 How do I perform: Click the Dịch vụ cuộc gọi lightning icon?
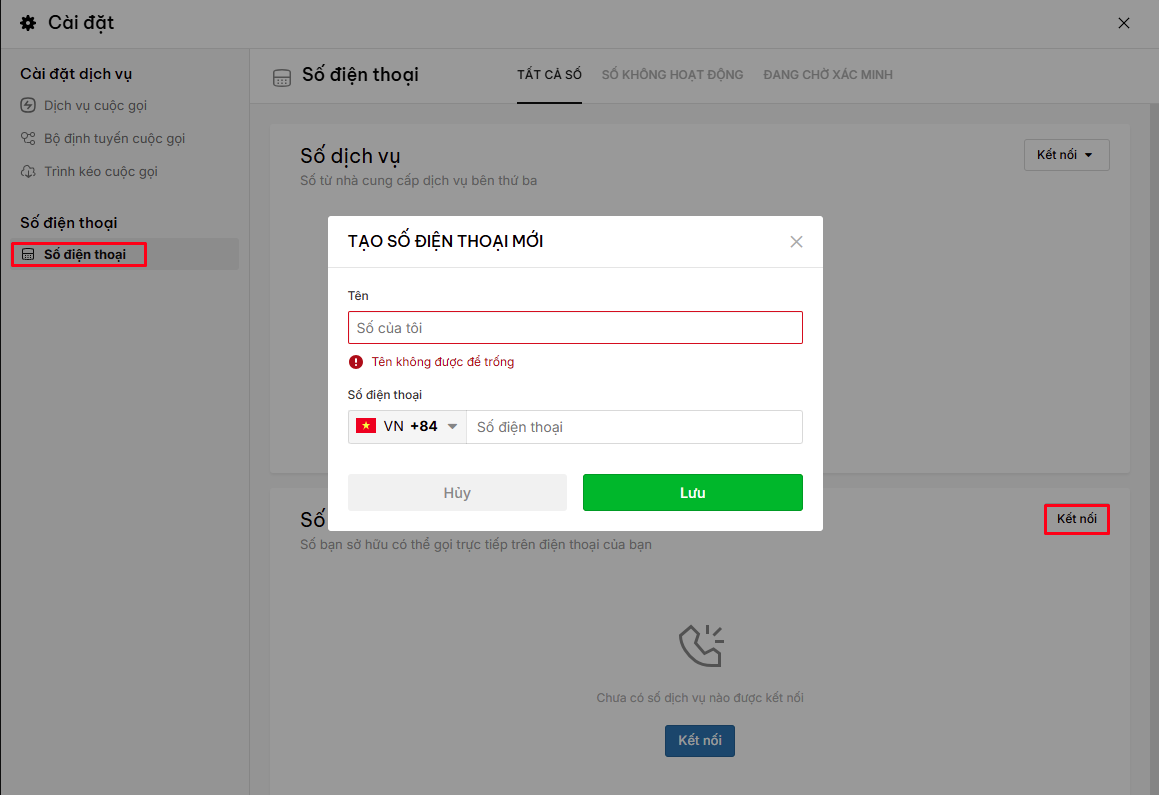(x=28, y=105)
